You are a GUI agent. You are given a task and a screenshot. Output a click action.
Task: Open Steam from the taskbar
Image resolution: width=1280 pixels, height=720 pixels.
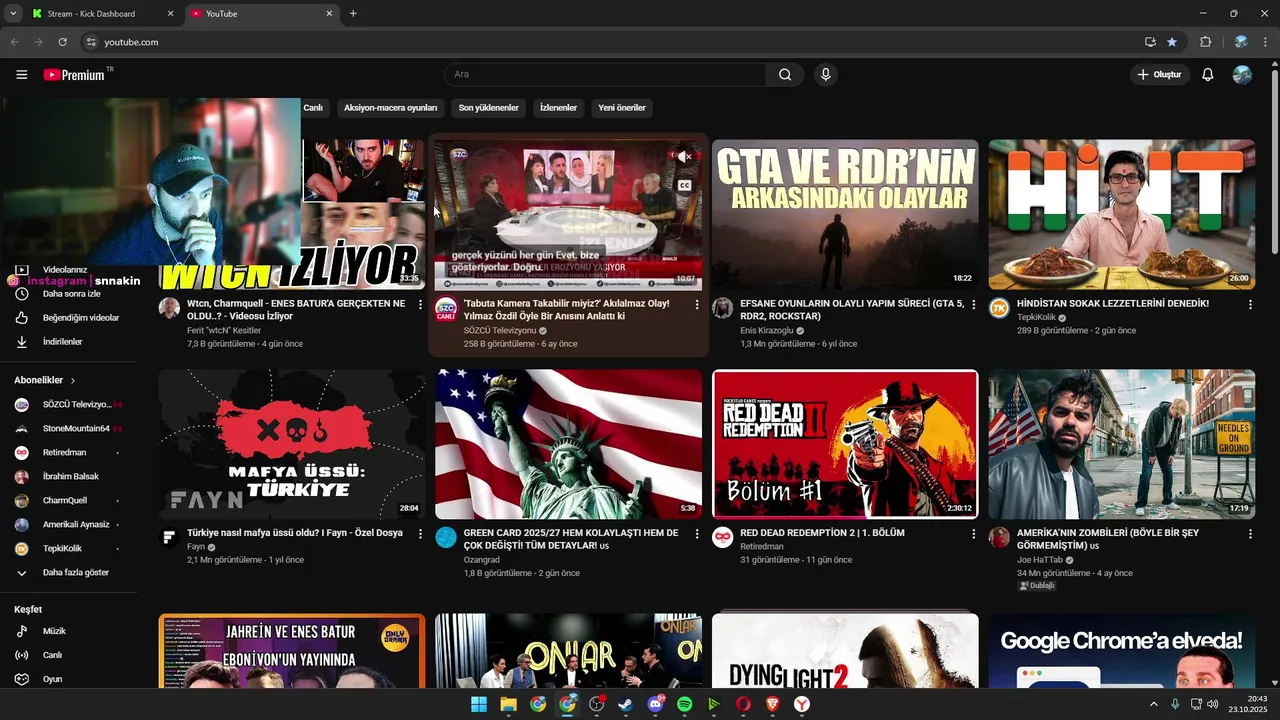click(x=626, y=704)
